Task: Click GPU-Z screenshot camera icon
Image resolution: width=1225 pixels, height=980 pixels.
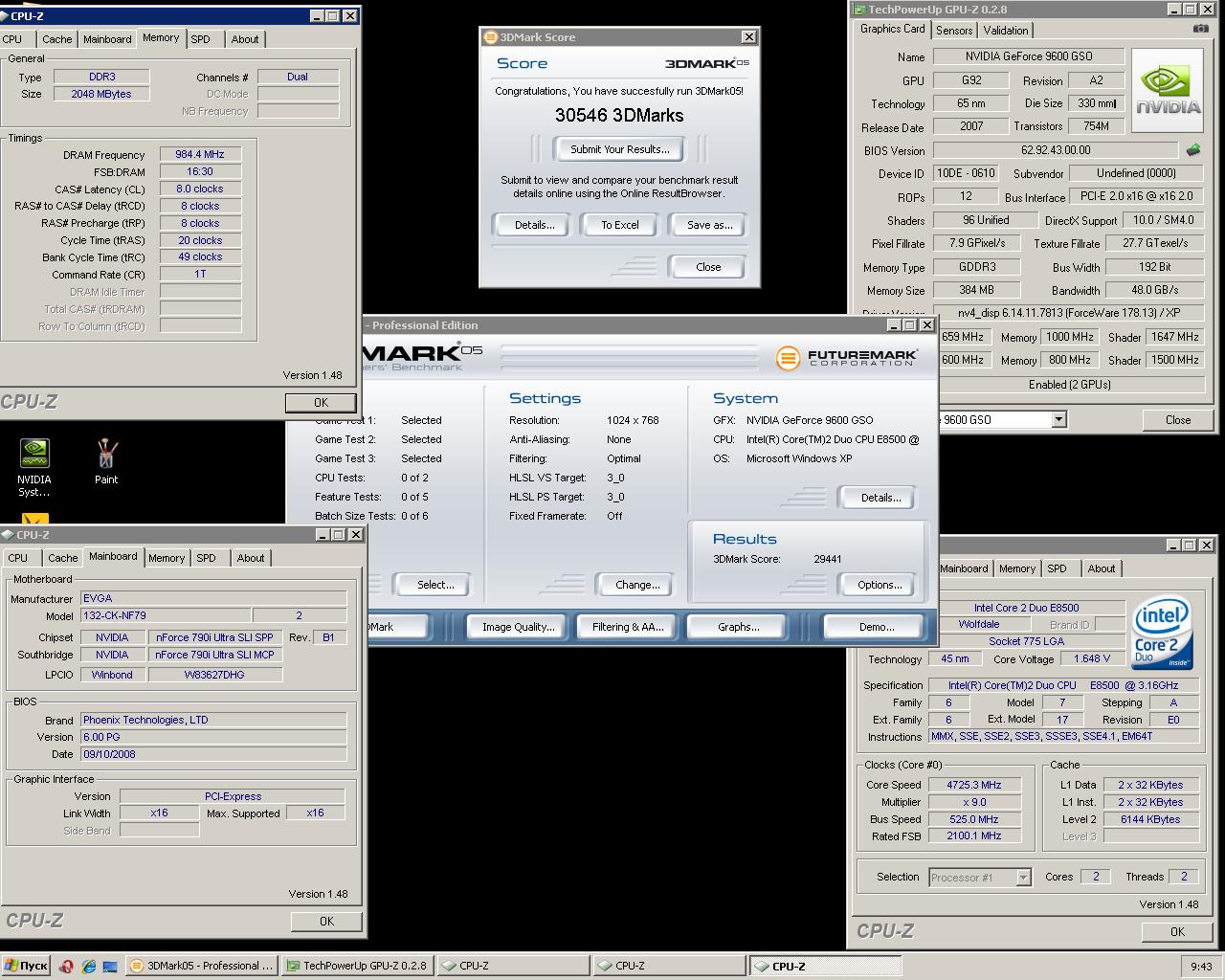Action: coord(1201,30)
